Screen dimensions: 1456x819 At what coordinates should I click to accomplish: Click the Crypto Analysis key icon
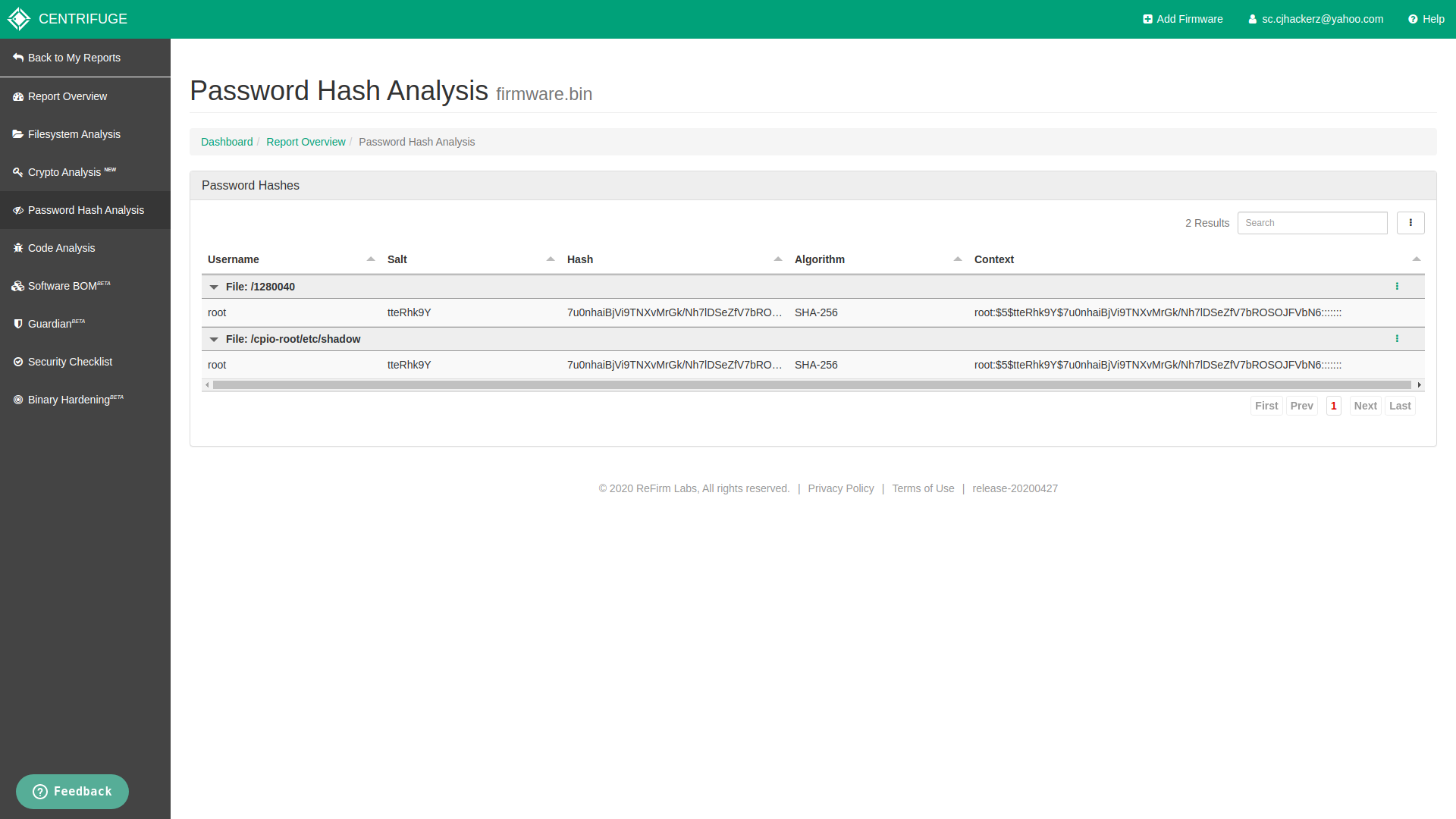pyautogui.click(x=18, y=172)
